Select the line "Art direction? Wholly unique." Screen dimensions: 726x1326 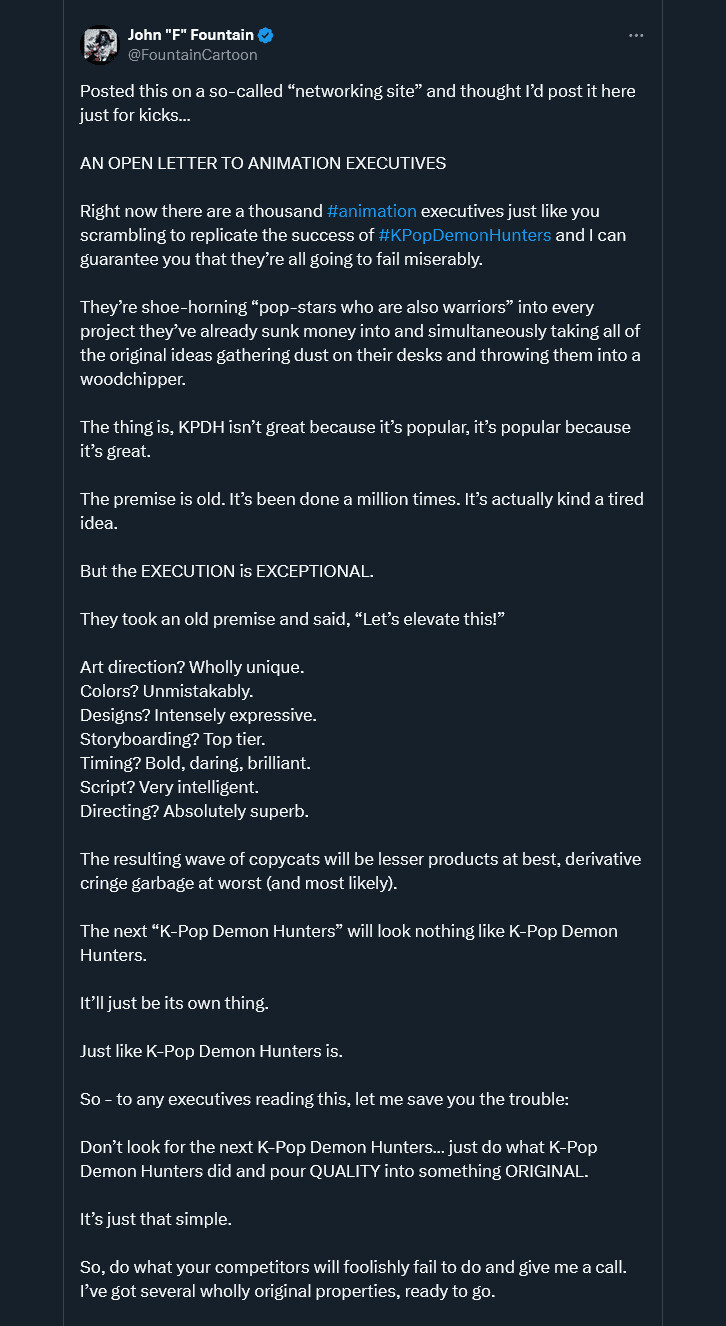(192, 667)
